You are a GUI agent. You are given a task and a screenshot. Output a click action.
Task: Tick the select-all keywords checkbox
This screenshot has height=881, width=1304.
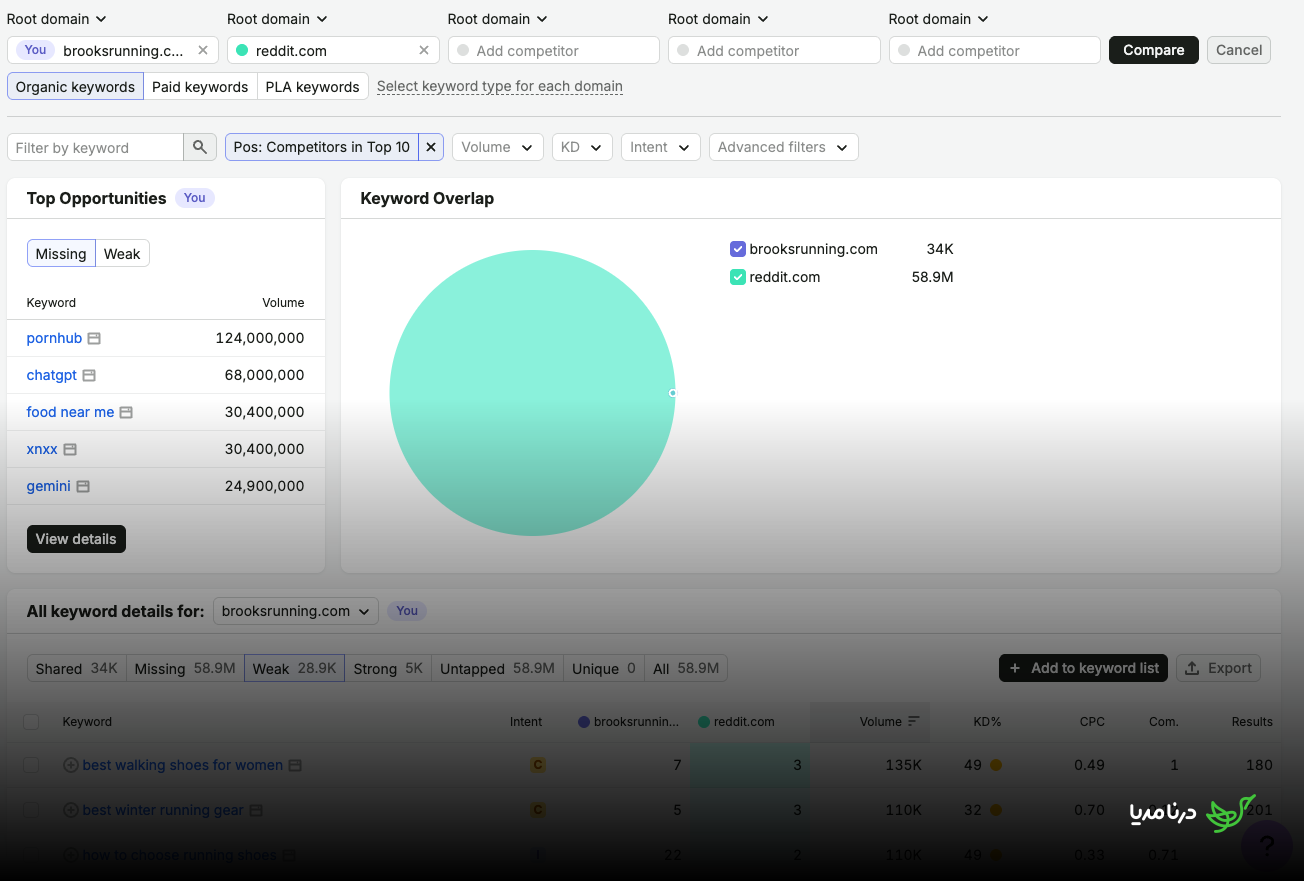[31, 722]
